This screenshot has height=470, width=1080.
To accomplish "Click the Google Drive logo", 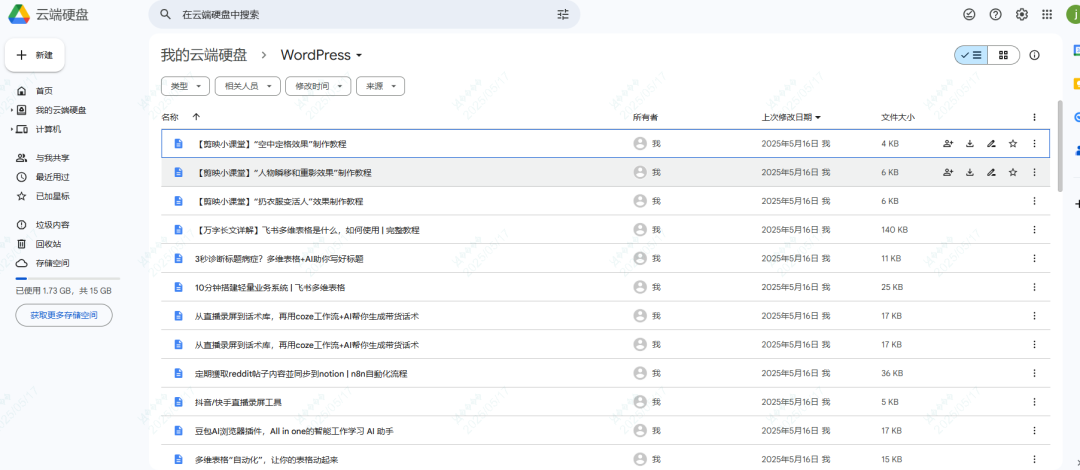I will [18, 14].
